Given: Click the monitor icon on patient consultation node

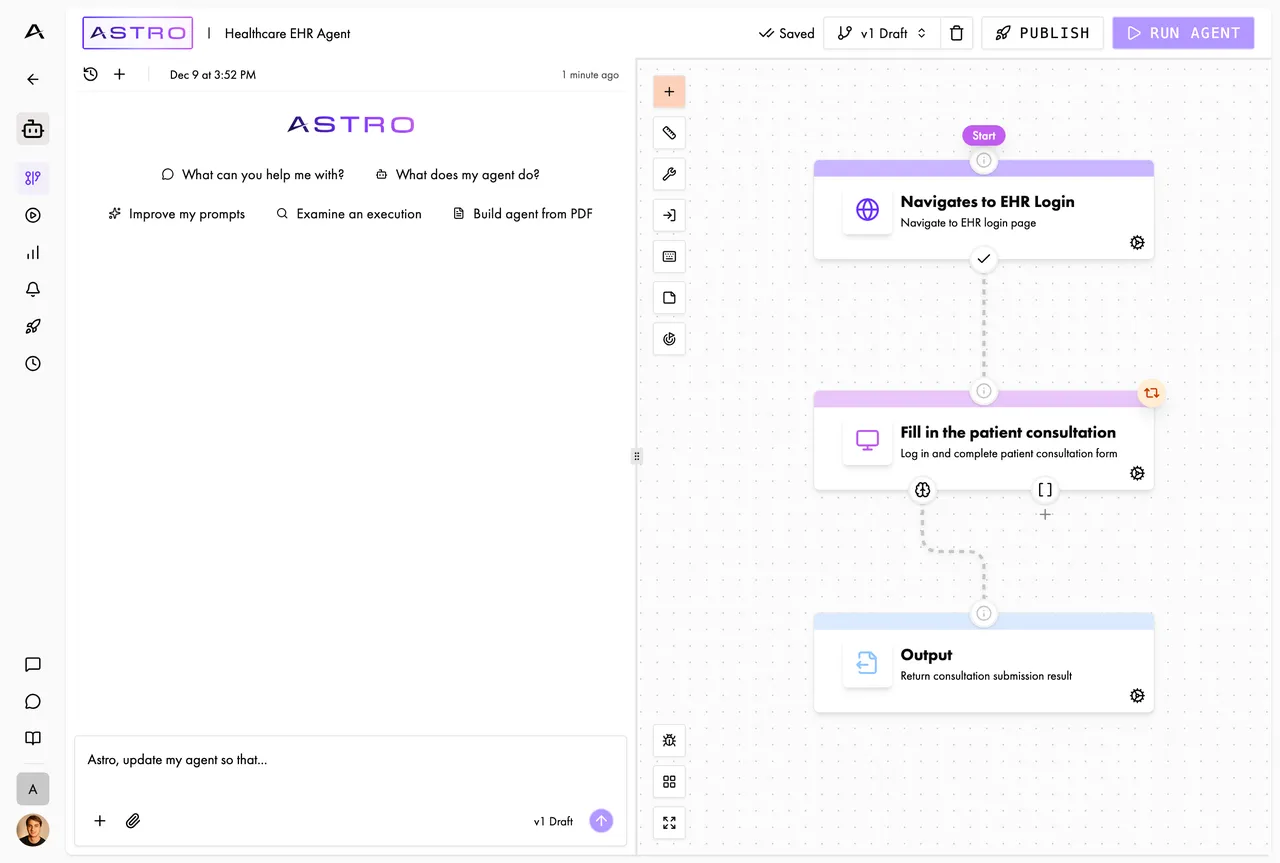Looking at the screenshot, I should point(867,441).
